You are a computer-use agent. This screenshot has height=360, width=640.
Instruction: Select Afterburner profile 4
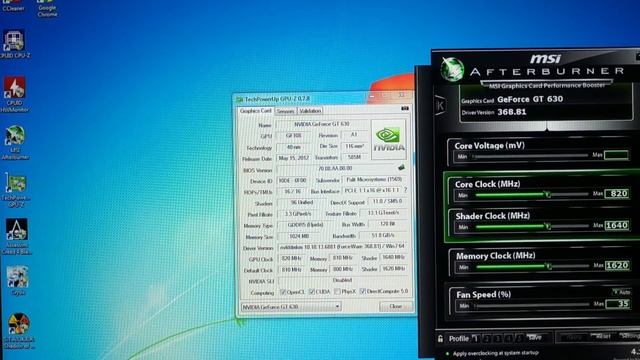509,338
